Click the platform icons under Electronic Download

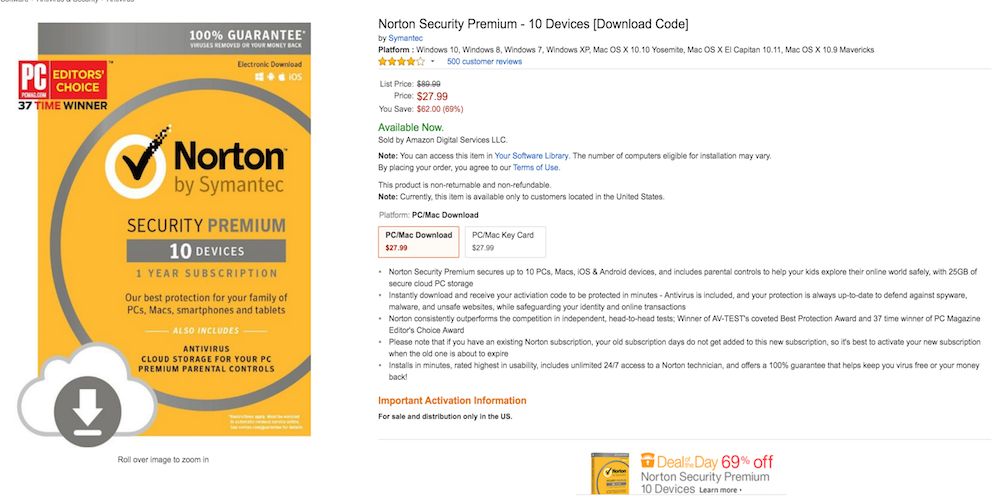point(277,77)
